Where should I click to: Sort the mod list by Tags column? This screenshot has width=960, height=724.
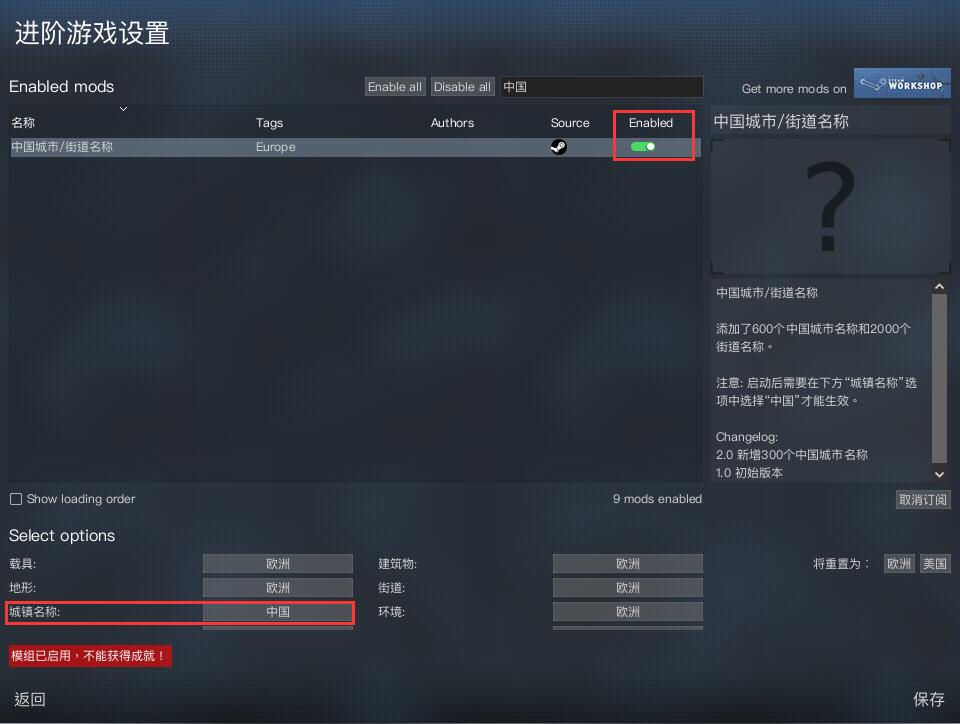coord(269,123)
